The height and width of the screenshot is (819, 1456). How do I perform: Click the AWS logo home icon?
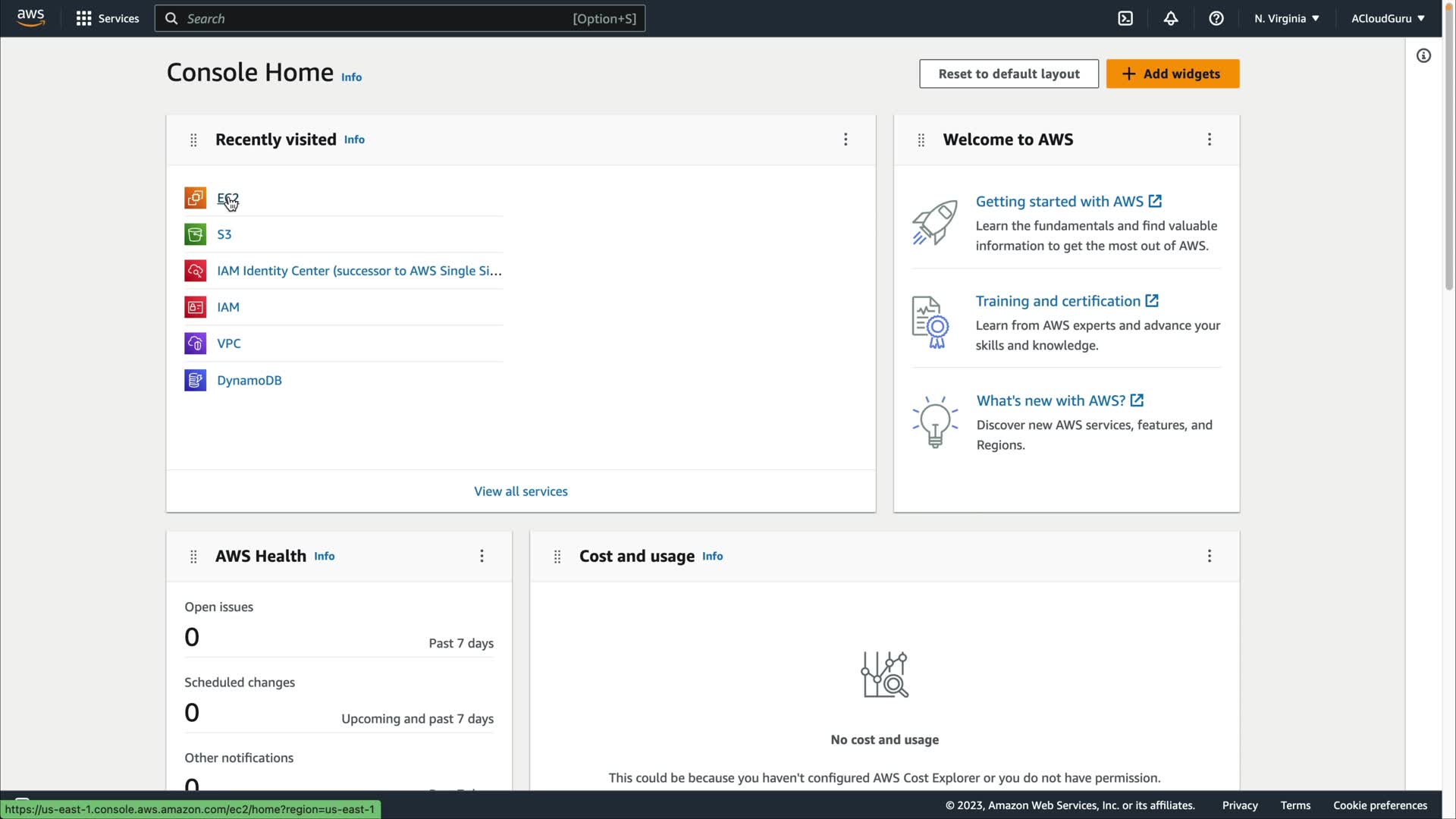(x=30, y=18)
